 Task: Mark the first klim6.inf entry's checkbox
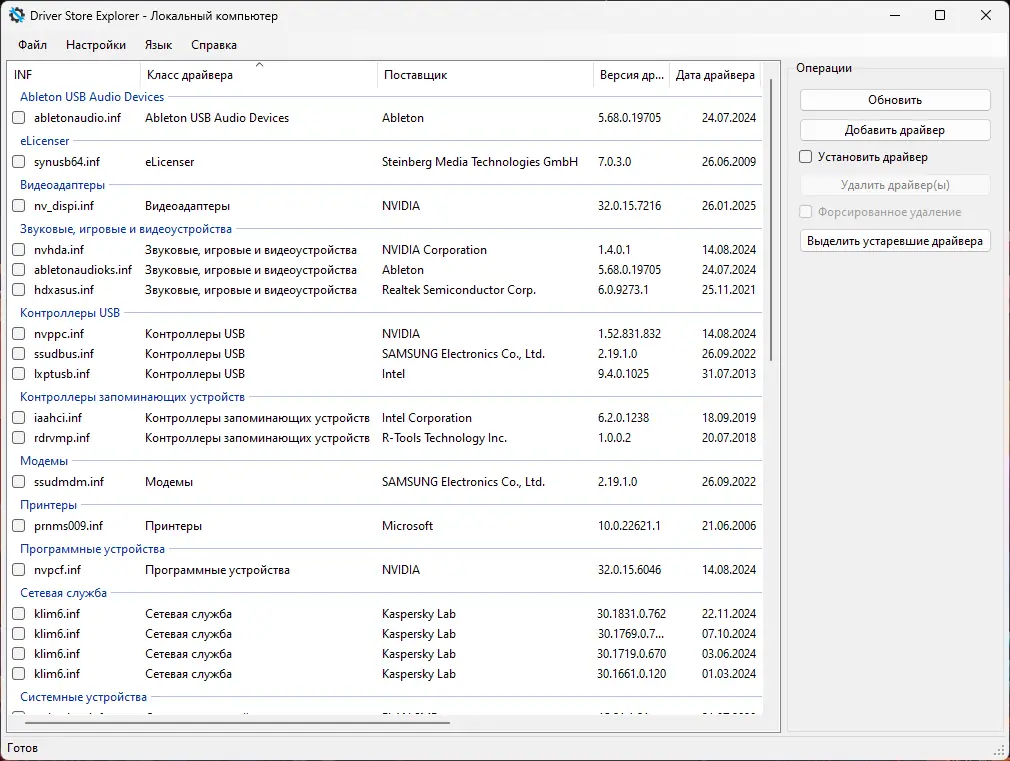tap(19, 614)
